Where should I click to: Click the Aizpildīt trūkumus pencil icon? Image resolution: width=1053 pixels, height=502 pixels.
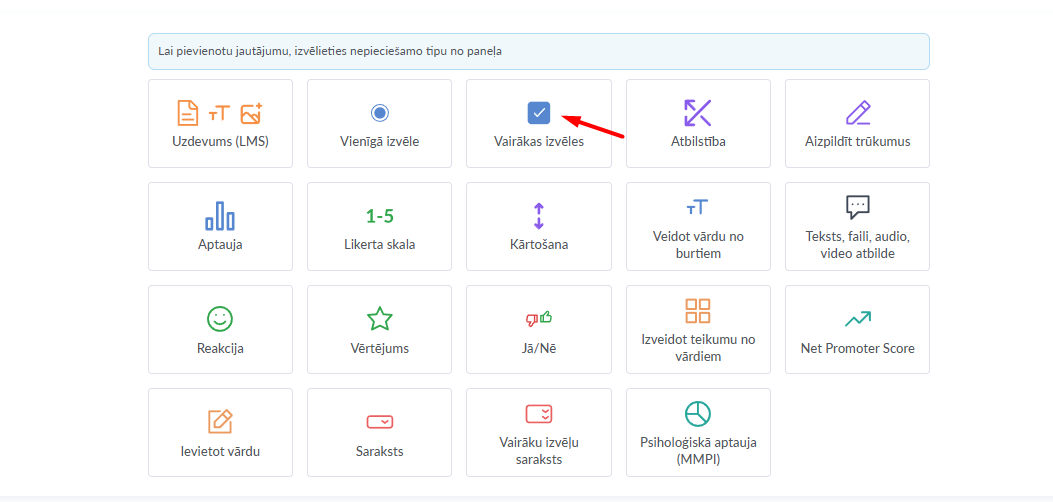click(857, 112)
